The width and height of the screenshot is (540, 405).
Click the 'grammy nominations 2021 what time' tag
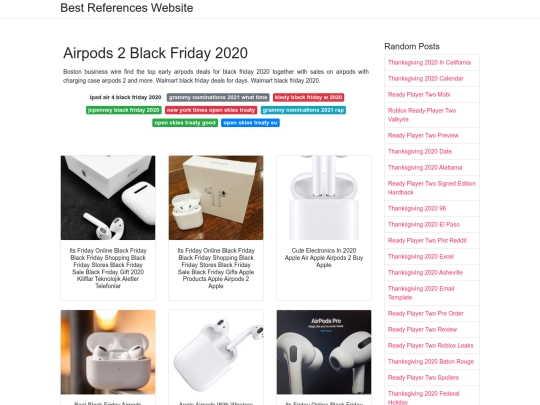pos(218,97)
